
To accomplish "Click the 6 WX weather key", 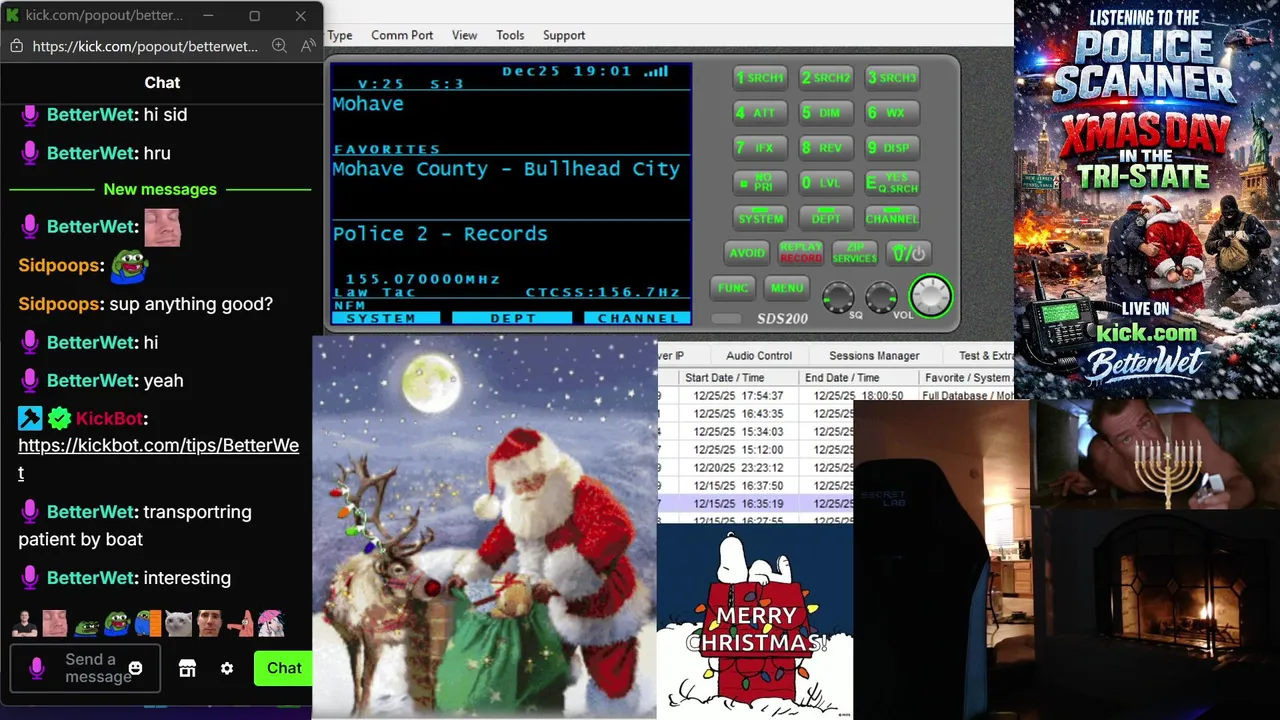I will [892, 113].
